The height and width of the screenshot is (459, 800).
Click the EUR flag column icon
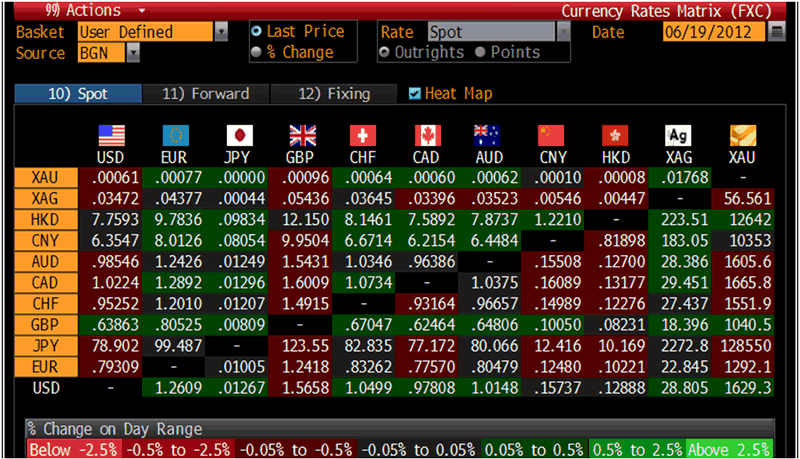pyautogui.click(x=175, y=136)
